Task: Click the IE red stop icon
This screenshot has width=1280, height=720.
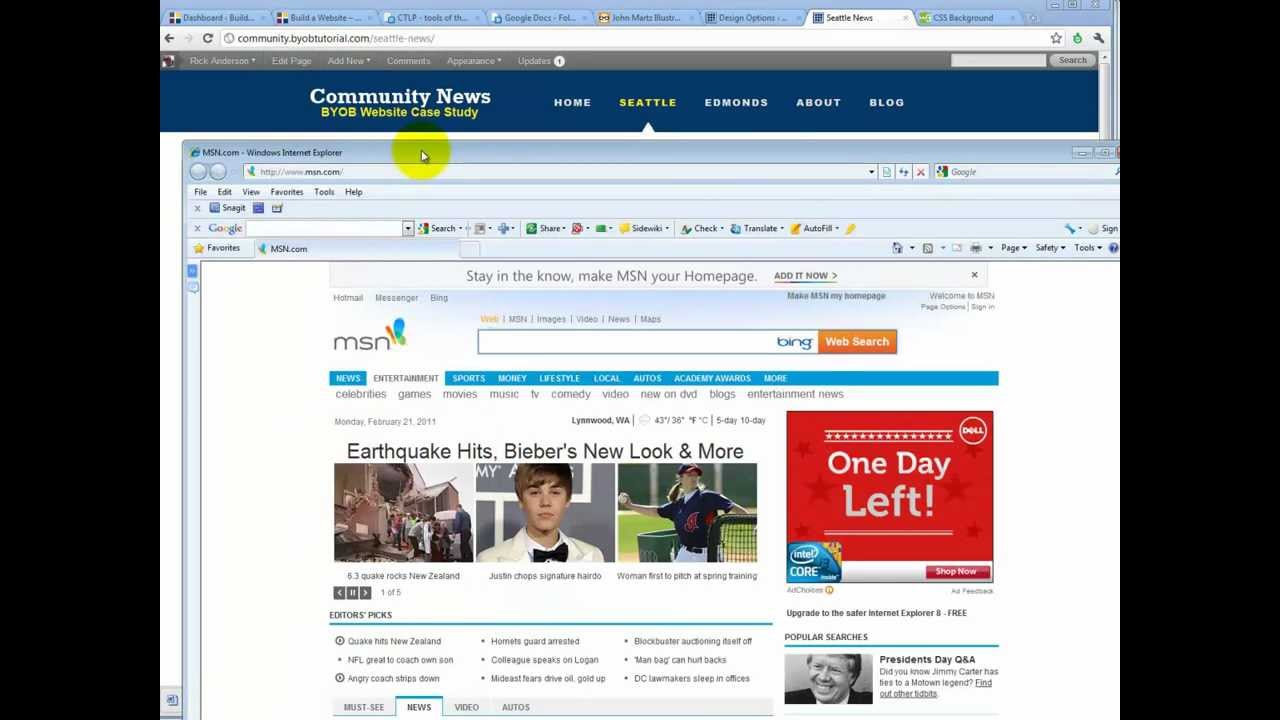Action: 920,172
